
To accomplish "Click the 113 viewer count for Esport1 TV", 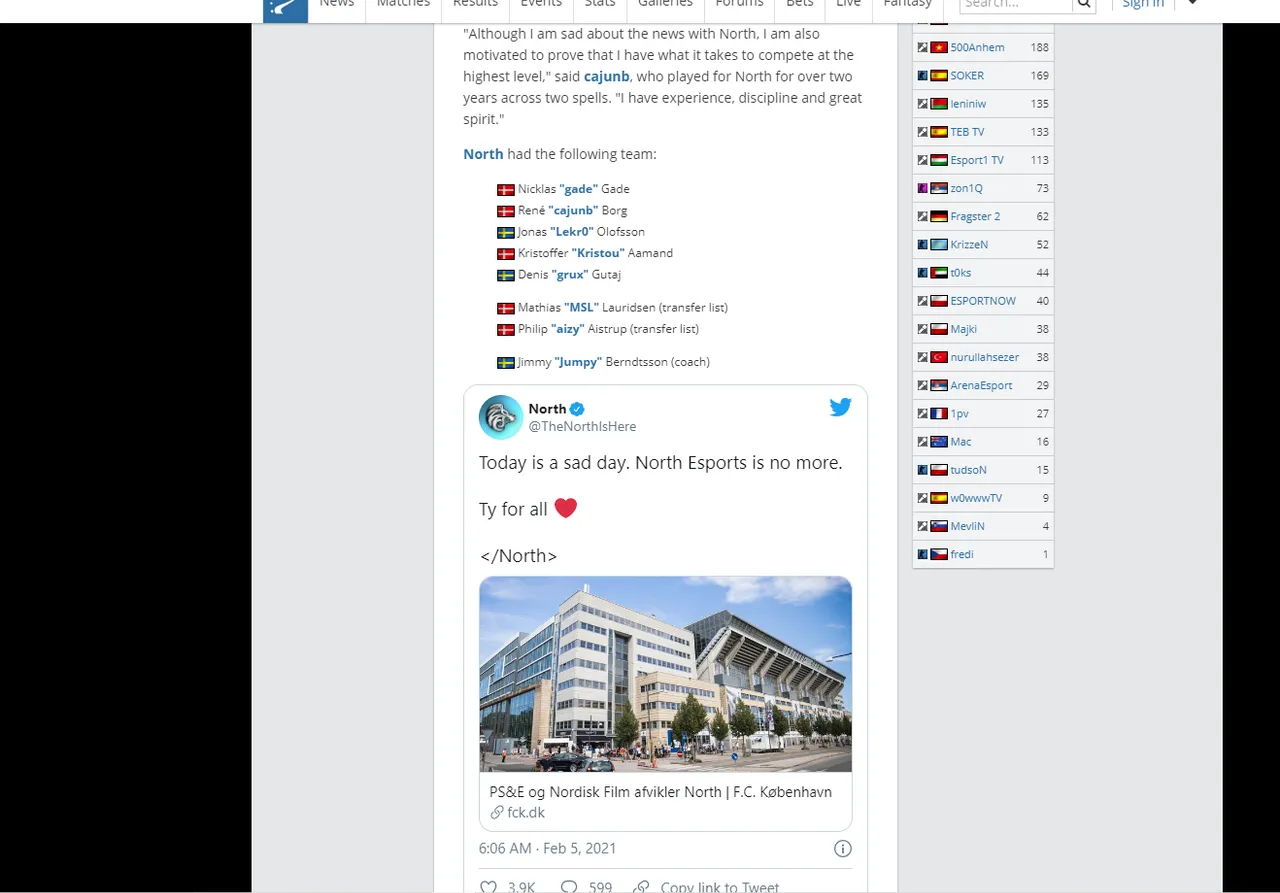I will (x=1040, y=160).
